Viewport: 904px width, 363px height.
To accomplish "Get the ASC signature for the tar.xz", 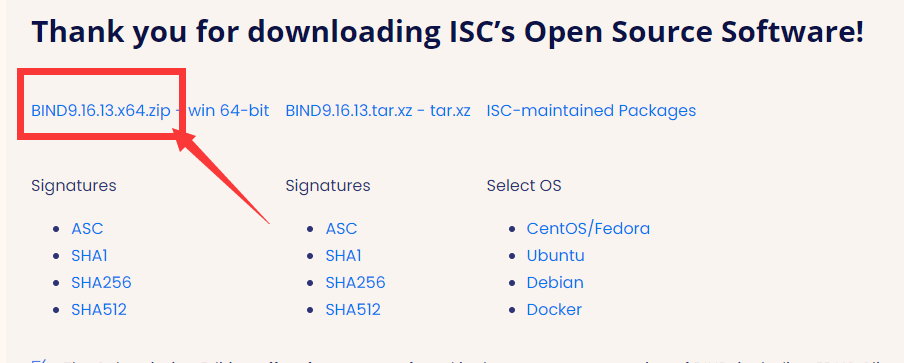I will 341,228.
